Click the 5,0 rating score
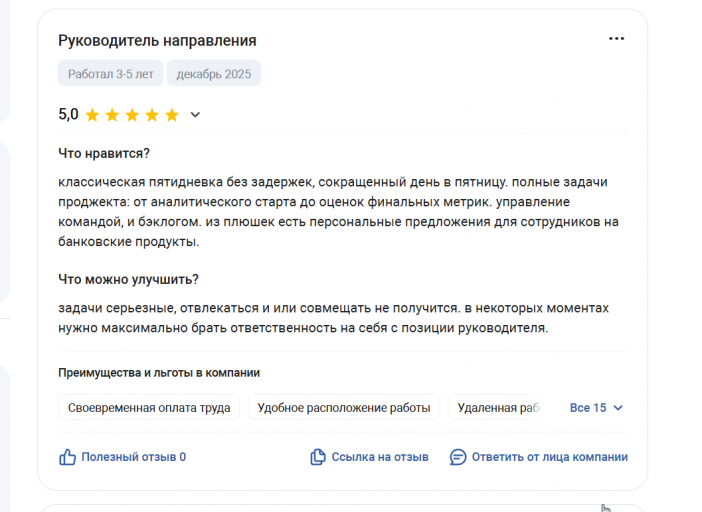The image size is (702, 512). coord(68,114)
